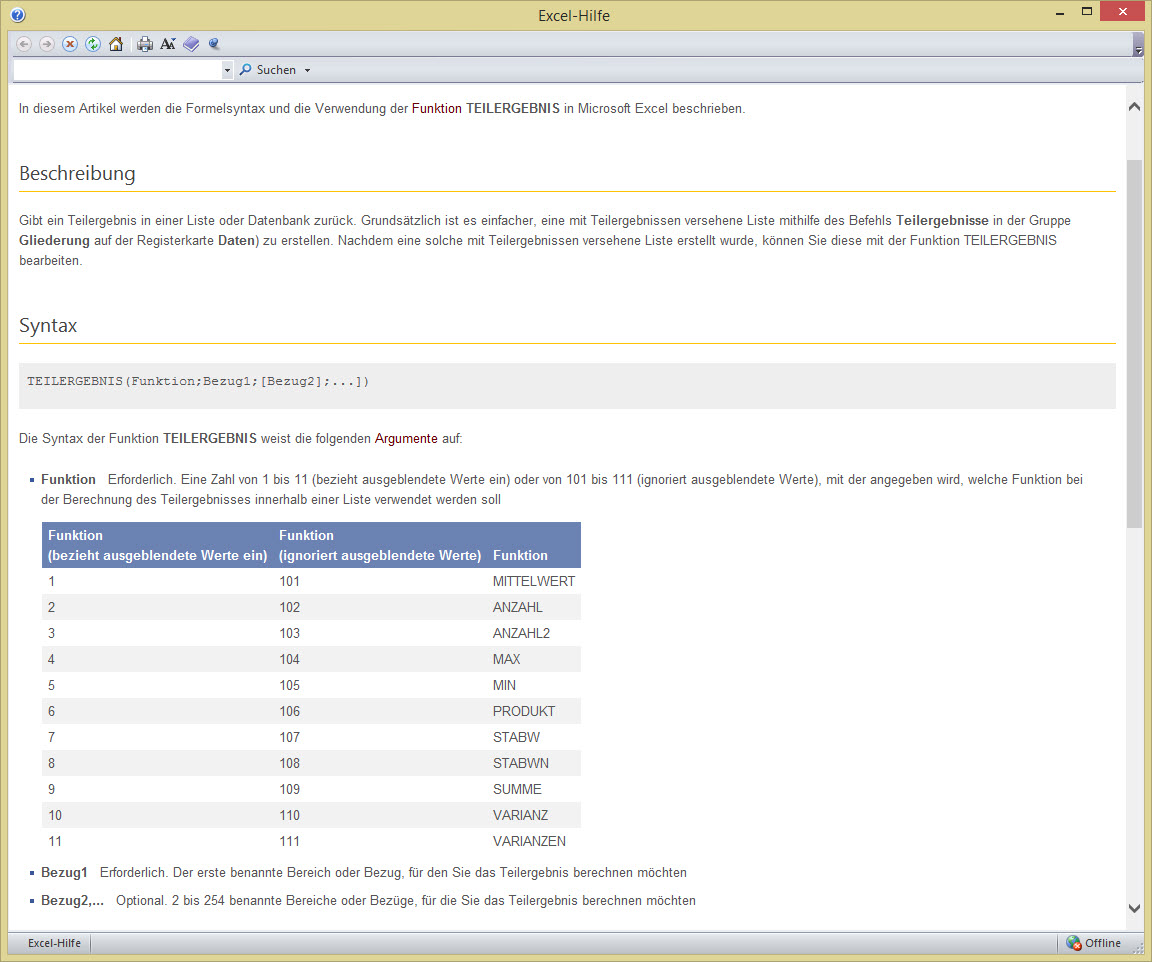Expand the Suchen options arrow
Screen dimensions: 1152x962
coord(307,70)
